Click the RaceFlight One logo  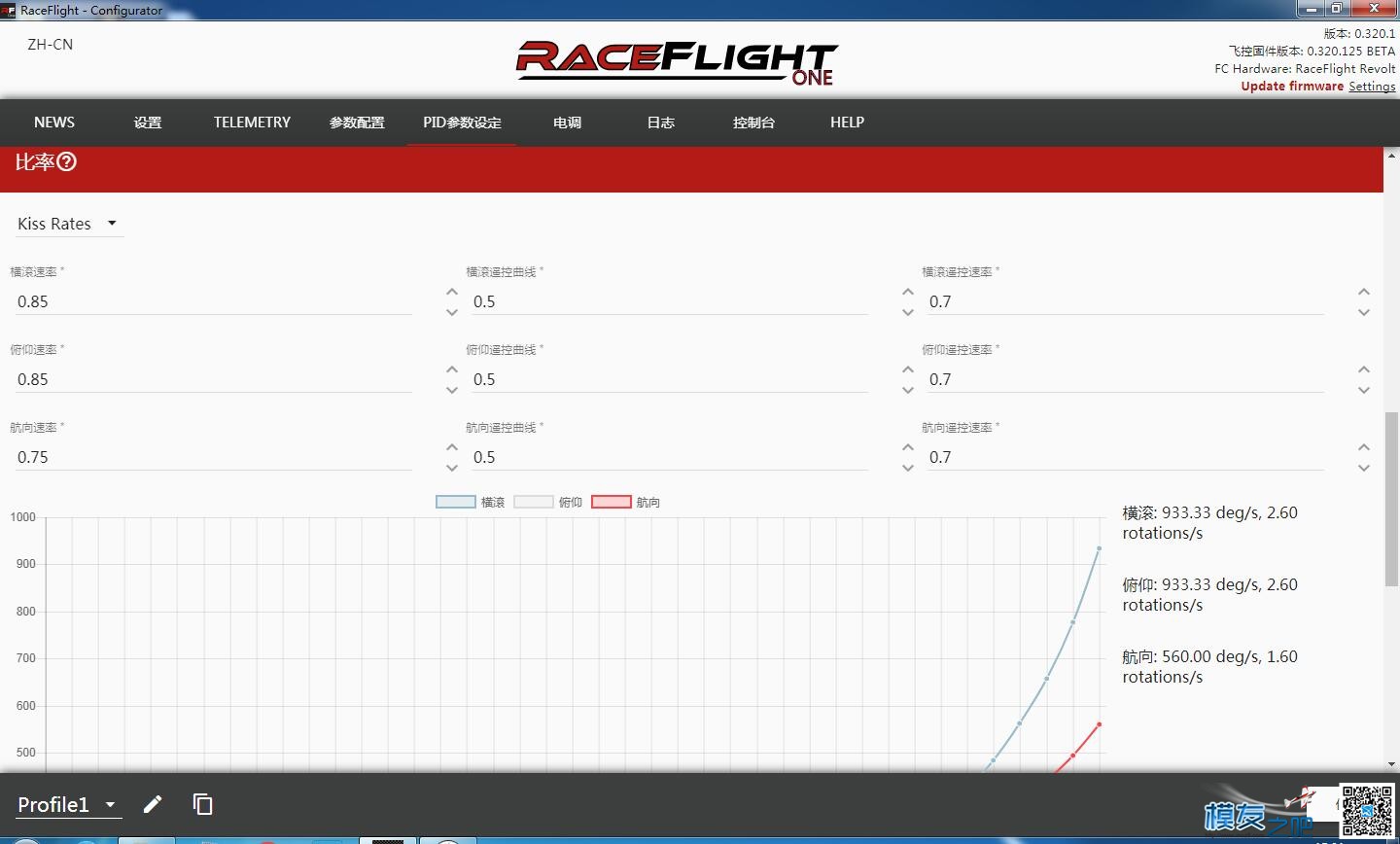(677, 63)
